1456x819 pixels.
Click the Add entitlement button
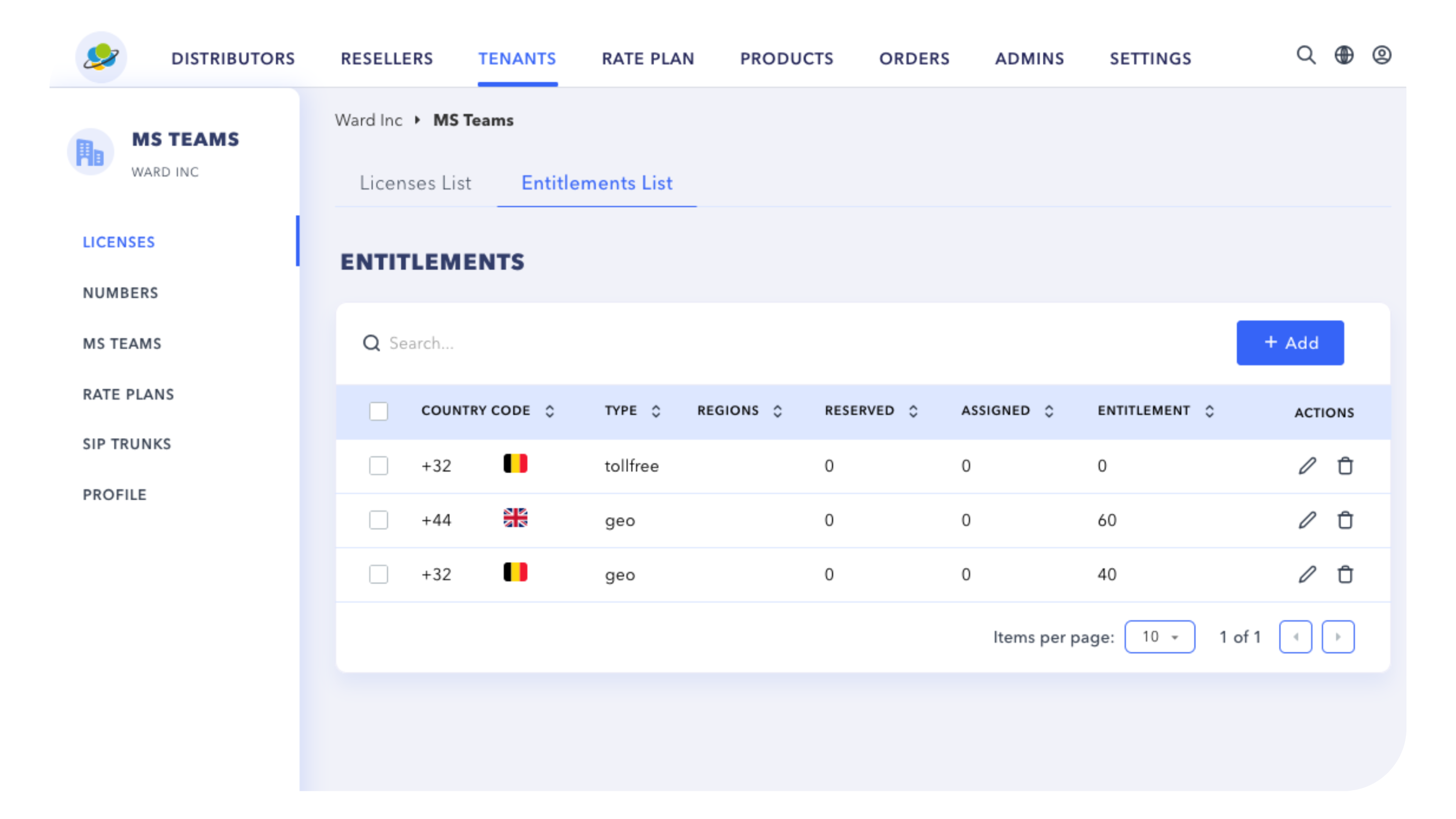tap(1290, 343)
